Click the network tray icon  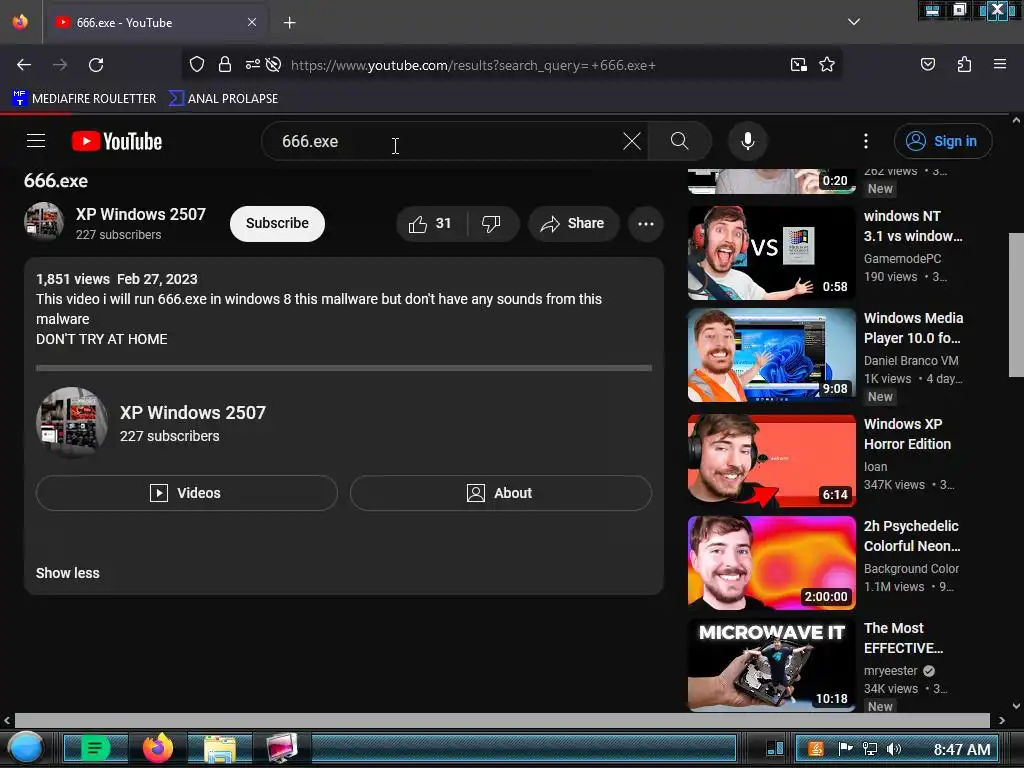pyautogui.click(x=870, y=749)
